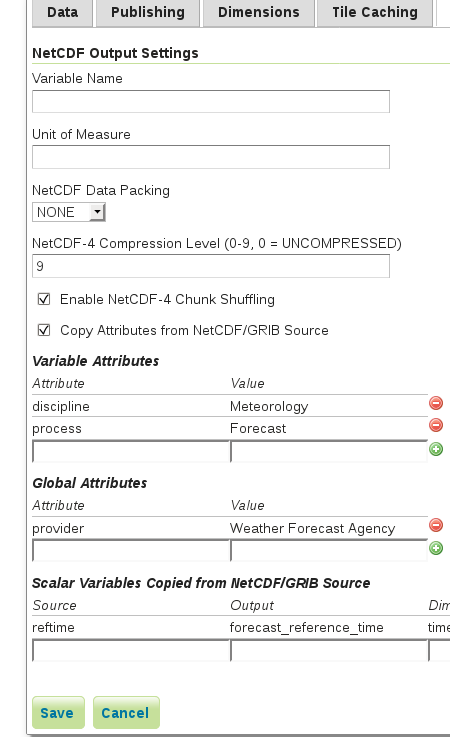Click the new global attribute value field

(x=329, y=550)
